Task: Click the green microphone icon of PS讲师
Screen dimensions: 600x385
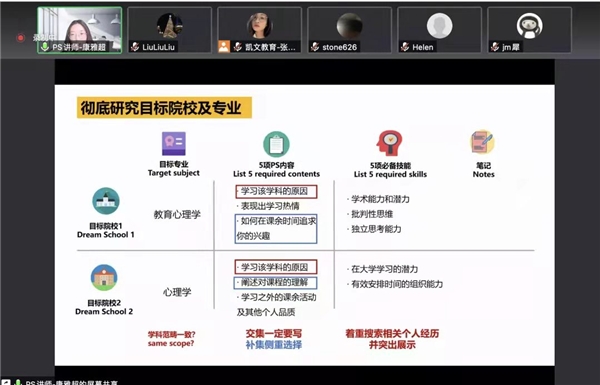Action: (x=45, y=47)
